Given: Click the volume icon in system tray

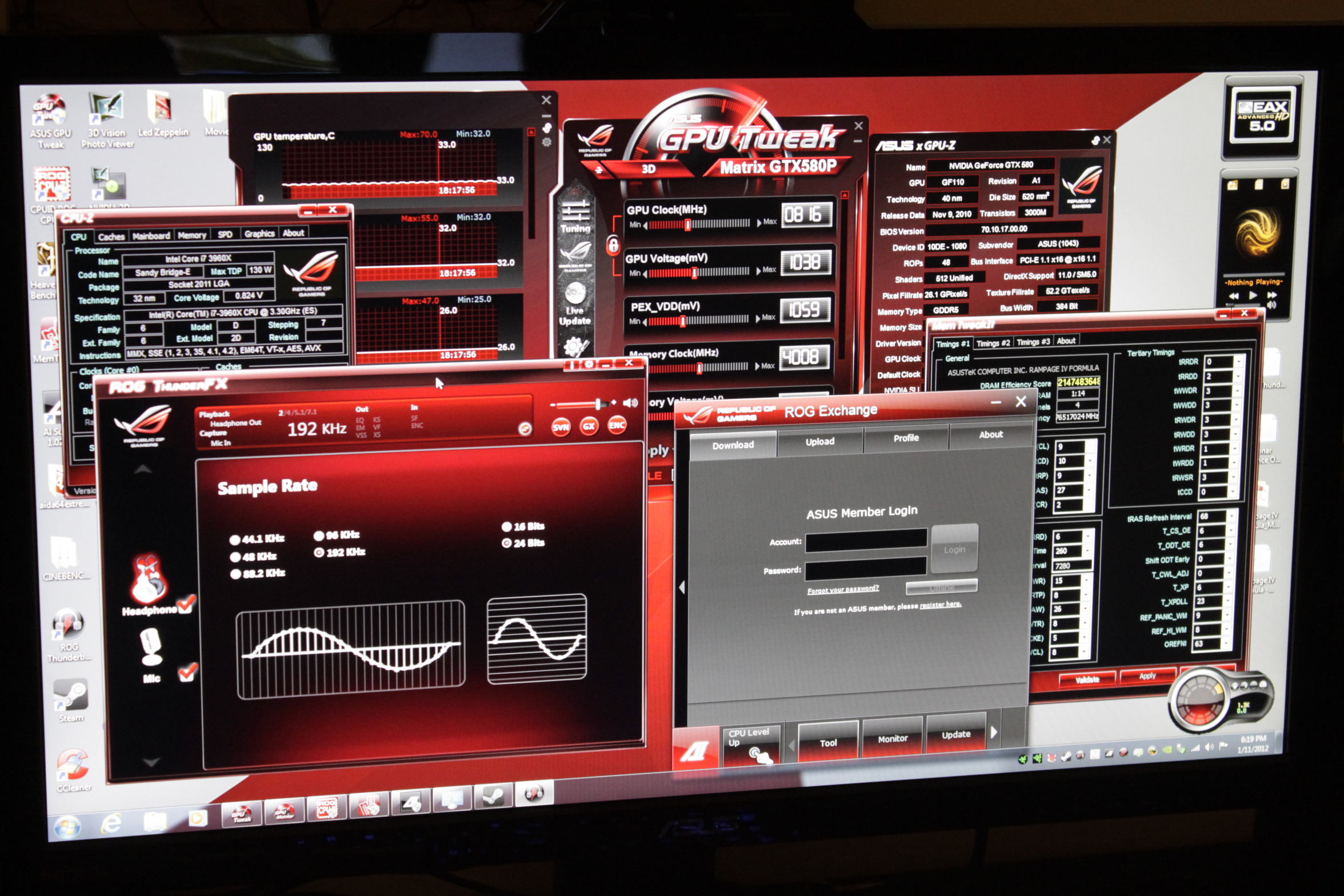Looking at the screenshot, I should pos(1209,747).
